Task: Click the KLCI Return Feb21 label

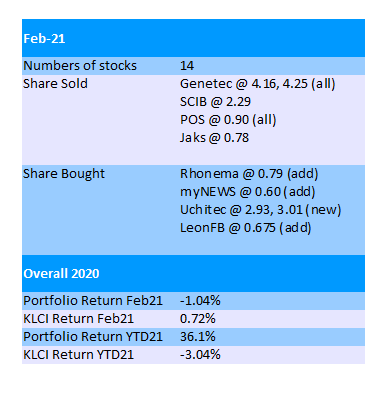Action: pyautogui.click(x=78, y=319)
